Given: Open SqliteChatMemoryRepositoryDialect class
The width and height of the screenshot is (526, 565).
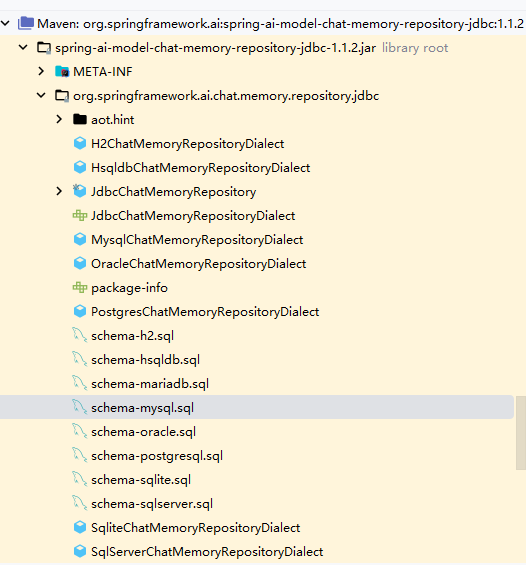Looking at the screenshot, I should [x=195, y=528].
